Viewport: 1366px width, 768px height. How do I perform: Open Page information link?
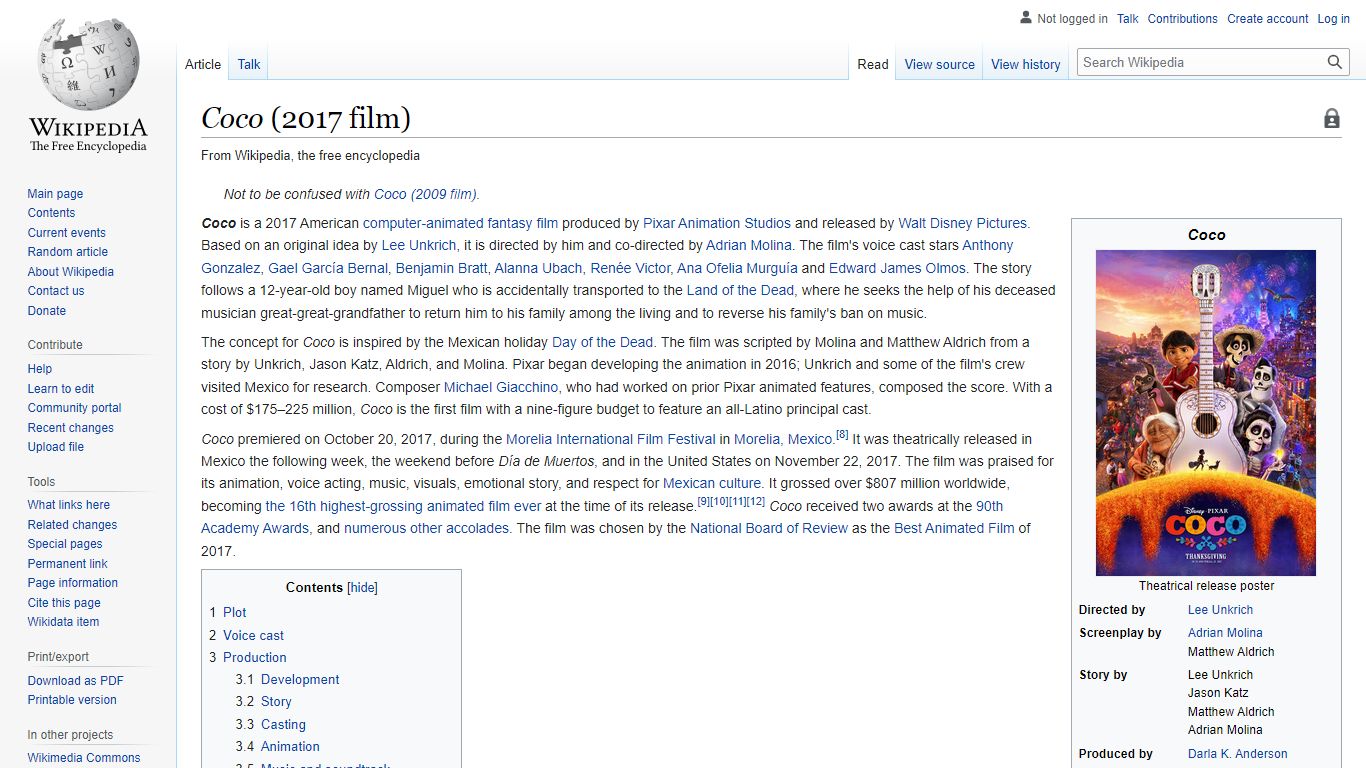[x=72, y=583]
